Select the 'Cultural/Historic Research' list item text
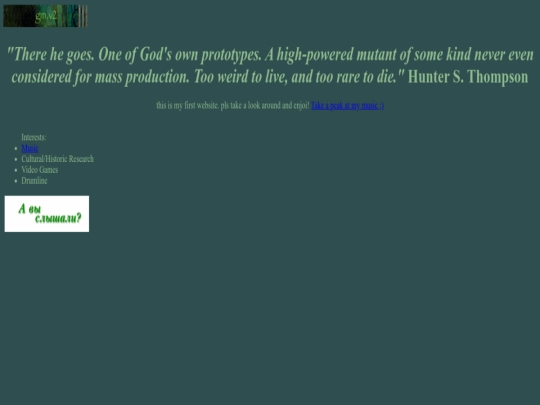The image size is (540, 405). coord(58,159)
